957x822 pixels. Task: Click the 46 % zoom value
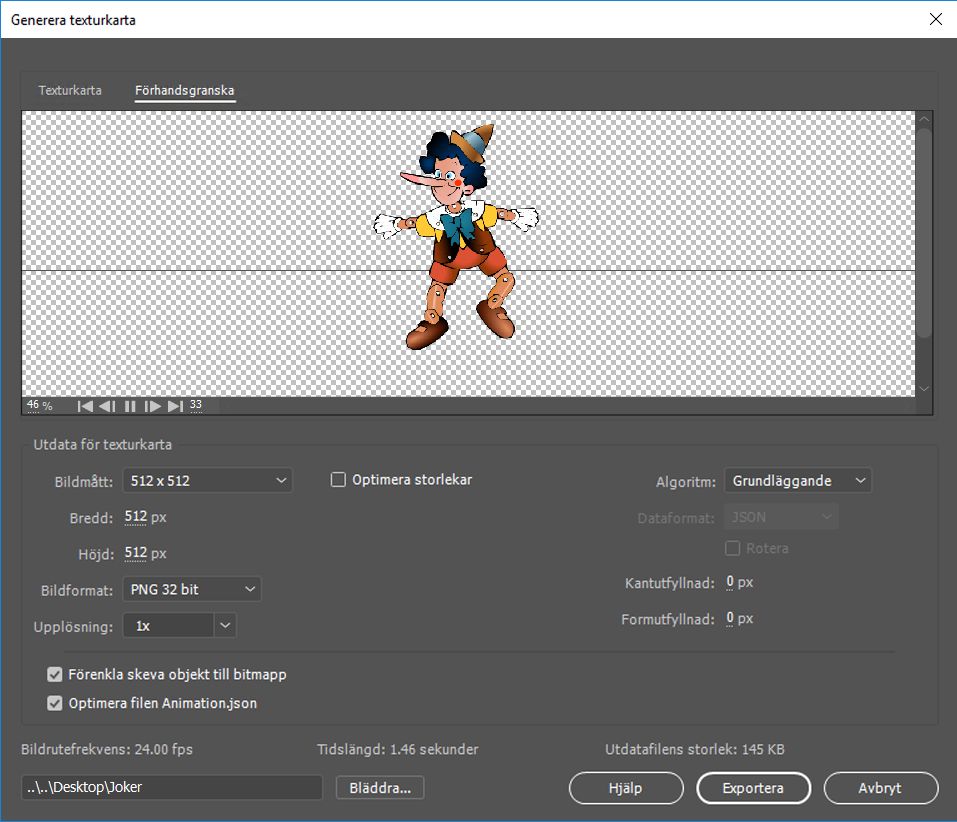pyautogui.click(x=39, y=405)
